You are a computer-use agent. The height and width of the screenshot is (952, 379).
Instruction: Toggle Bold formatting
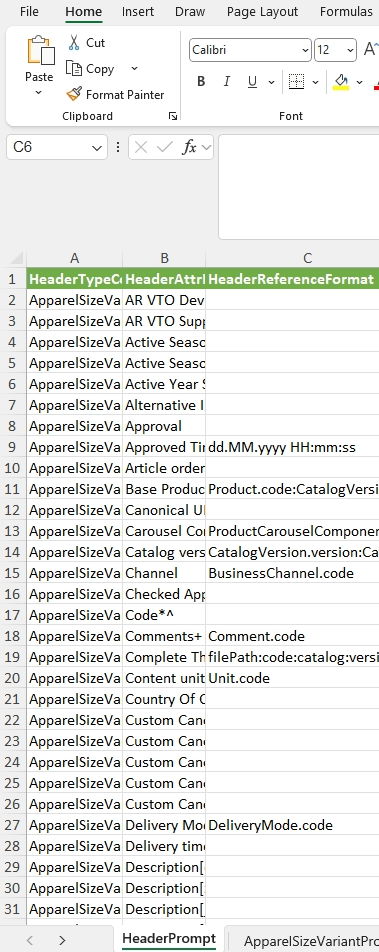pos(201,82)
